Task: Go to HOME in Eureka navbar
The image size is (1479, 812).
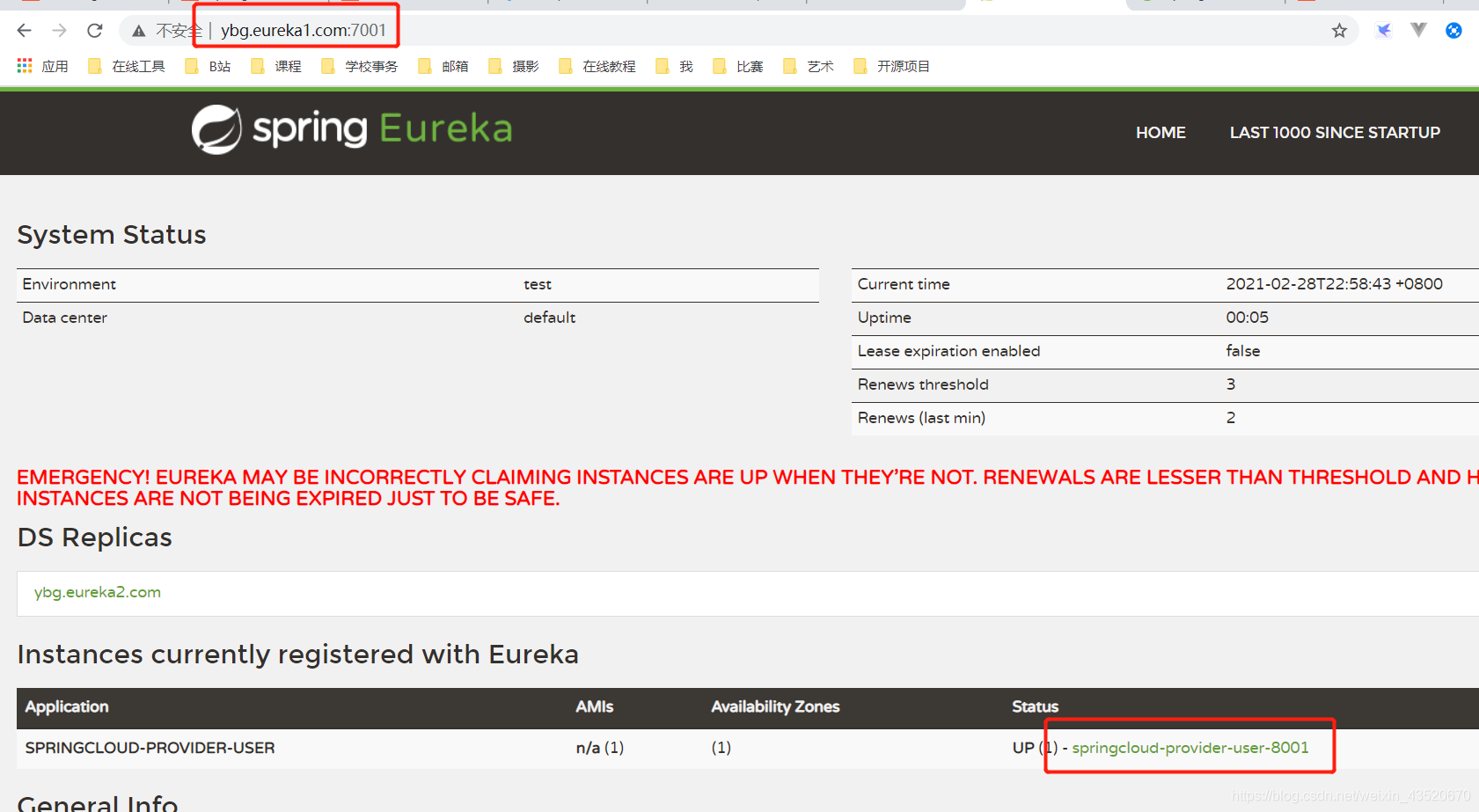Action: click(1161, 133)
